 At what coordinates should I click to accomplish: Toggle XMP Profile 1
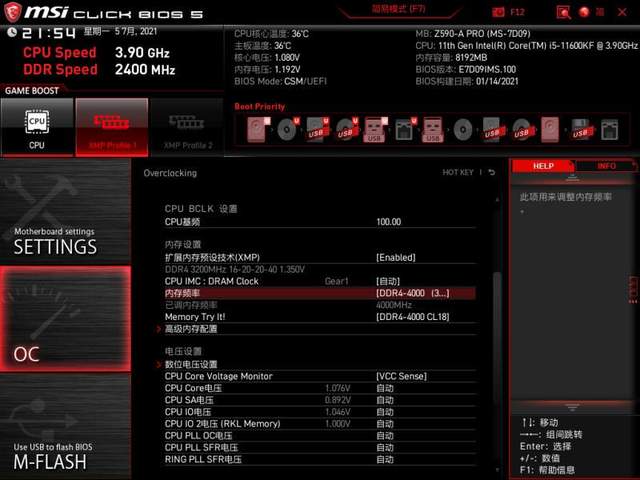coord(112,127)
